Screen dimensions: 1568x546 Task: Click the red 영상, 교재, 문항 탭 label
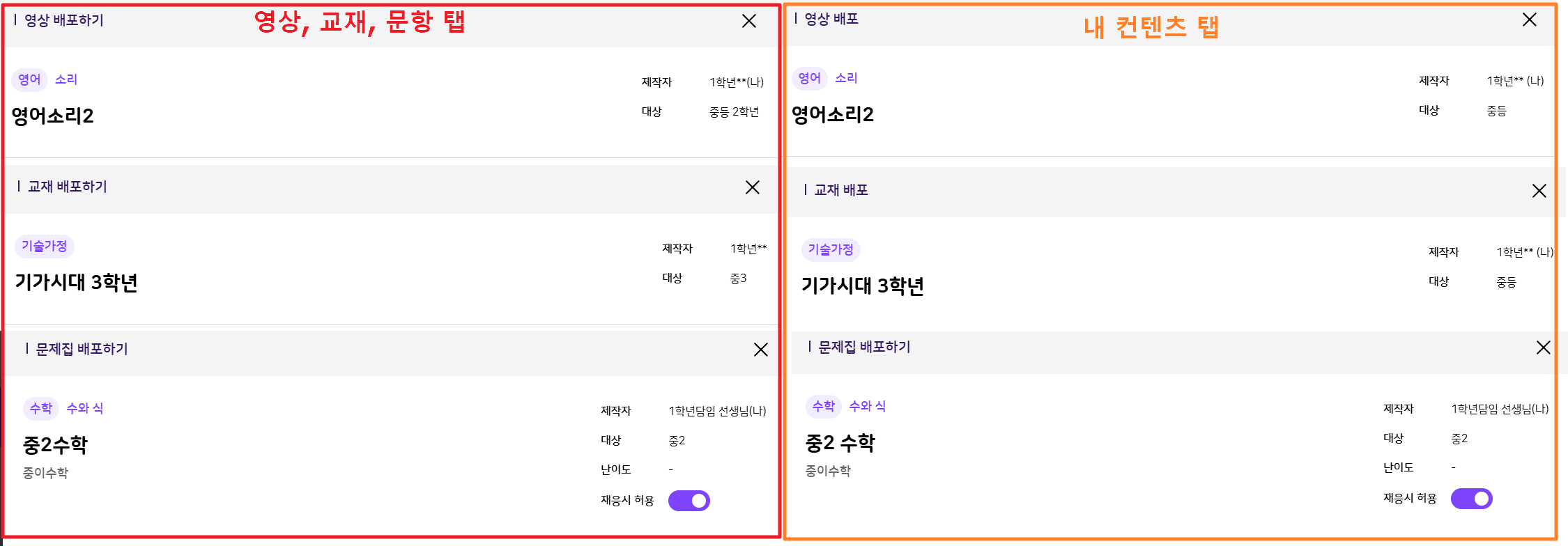pos(359,22)
